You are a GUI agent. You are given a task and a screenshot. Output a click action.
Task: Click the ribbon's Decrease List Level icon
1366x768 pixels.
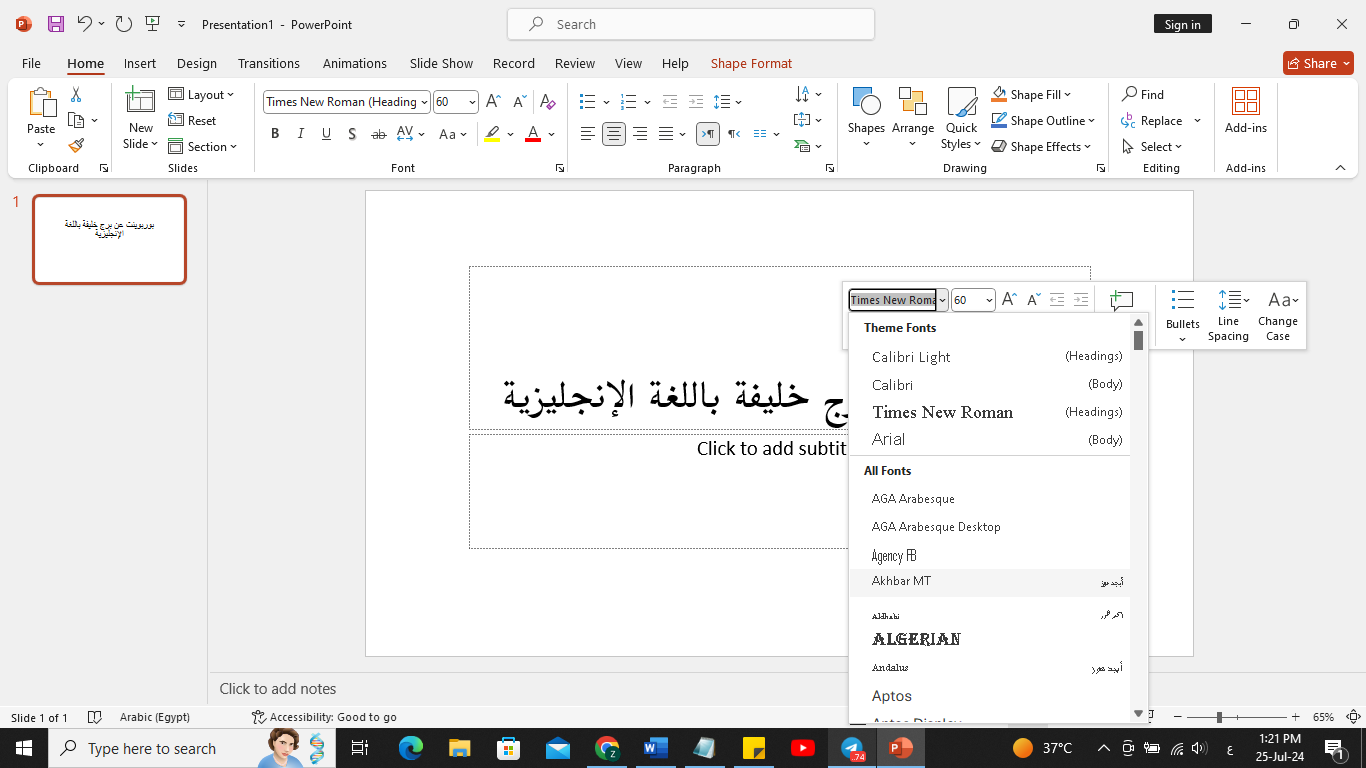(x=670, y=102)
